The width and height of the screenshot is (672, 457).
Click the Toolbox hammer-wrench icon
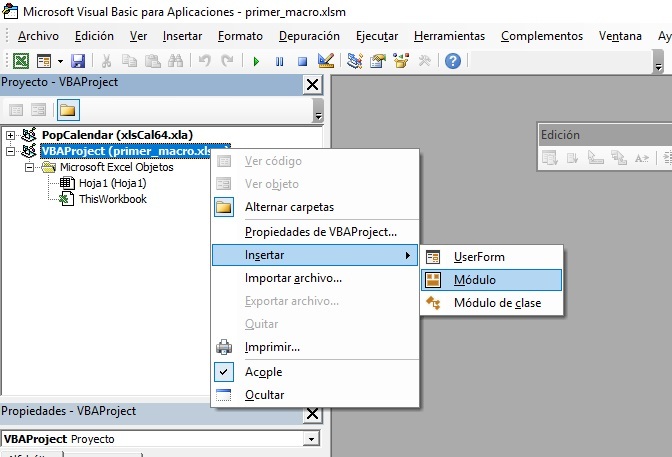(x=424, y=61)
